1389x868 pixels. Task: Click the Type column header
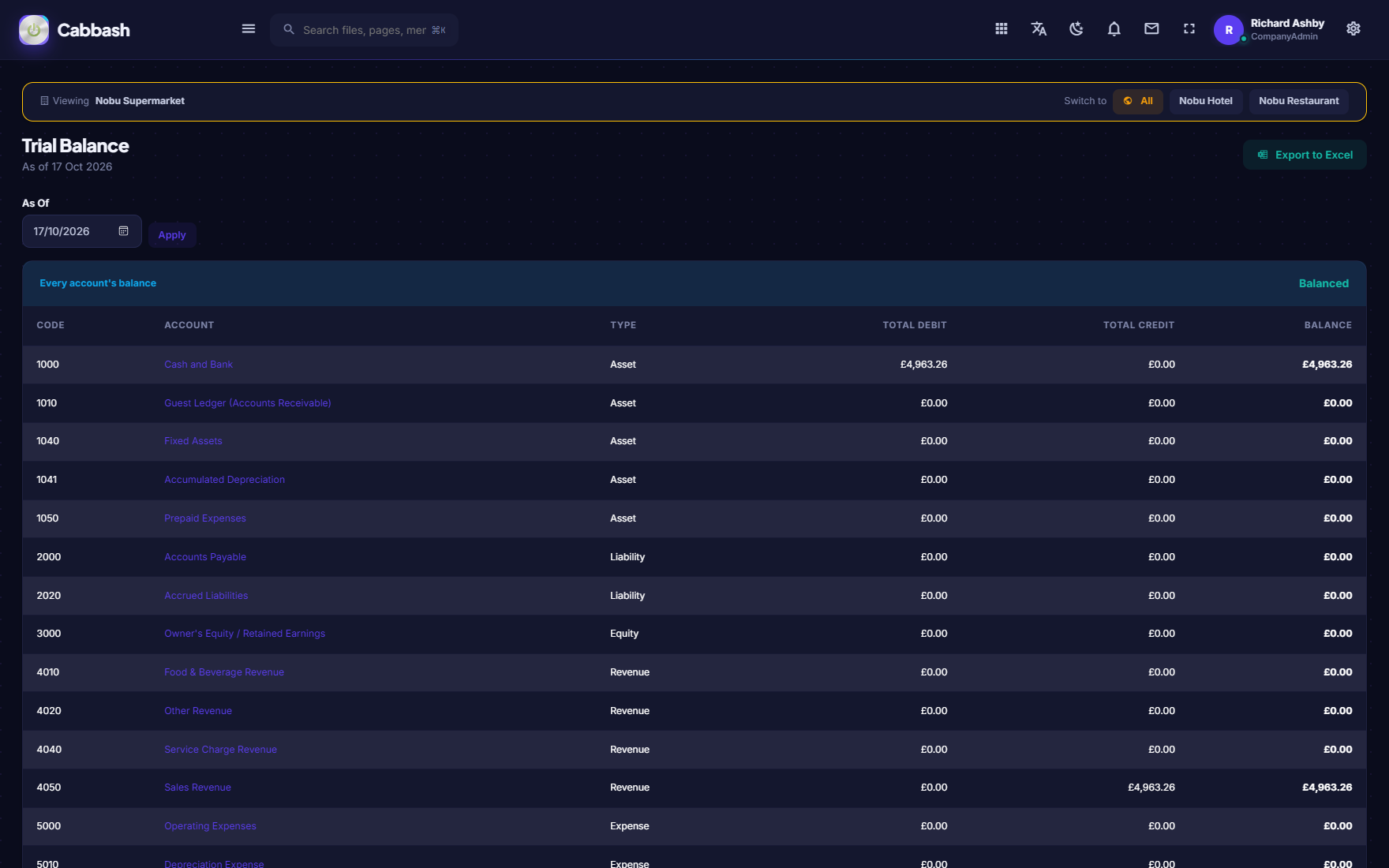click(x=623, y=325)
